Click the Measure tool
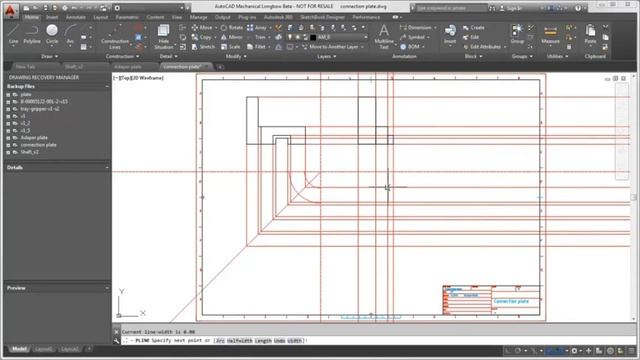This screenshot has height=360, width=640. pyautogui.click(x=550, y=35)
